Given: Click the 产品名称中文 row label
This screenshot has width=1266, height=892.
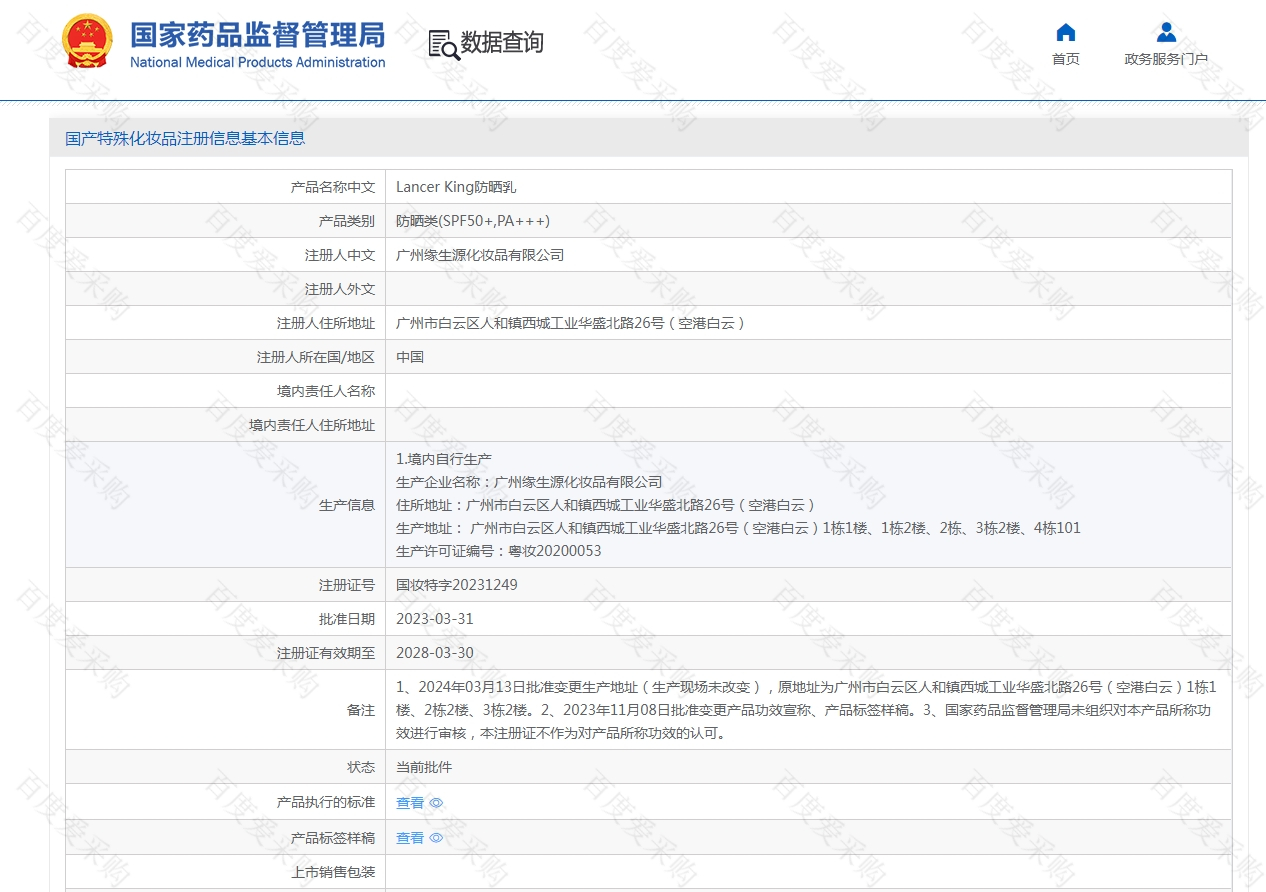Looking at the screenshot, I should (333, 187).
